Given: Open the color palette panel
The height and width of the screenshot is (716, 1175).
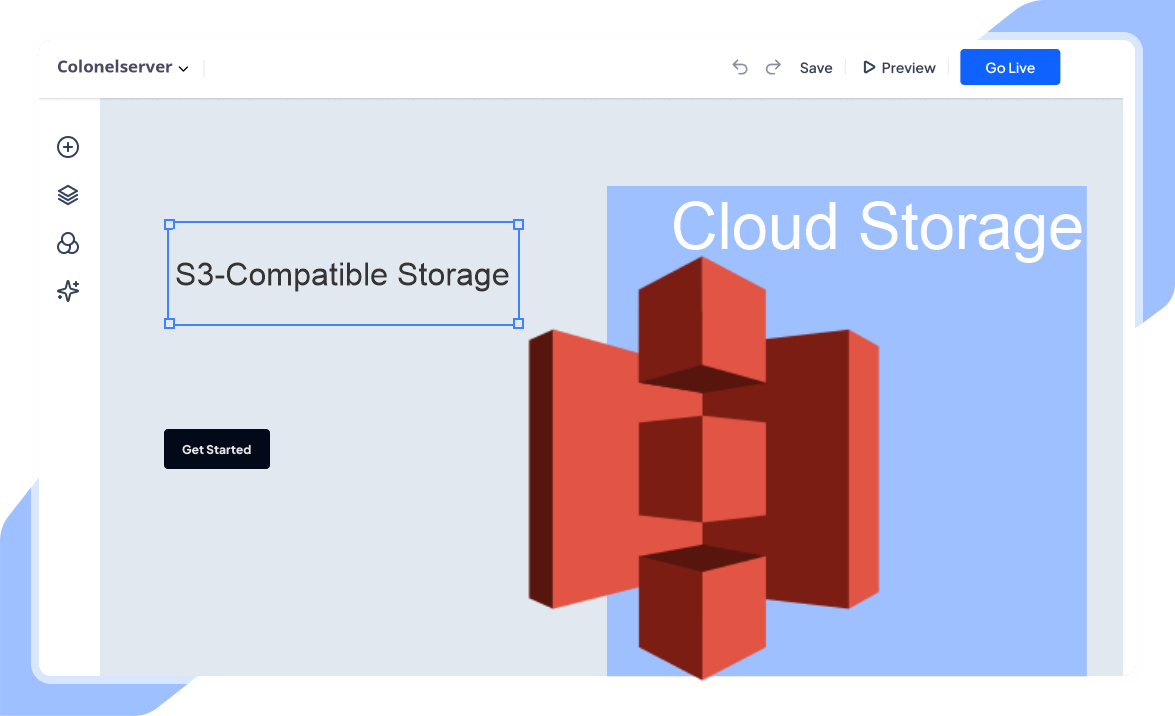Looking at the screenshot, I should pos(67,243).
